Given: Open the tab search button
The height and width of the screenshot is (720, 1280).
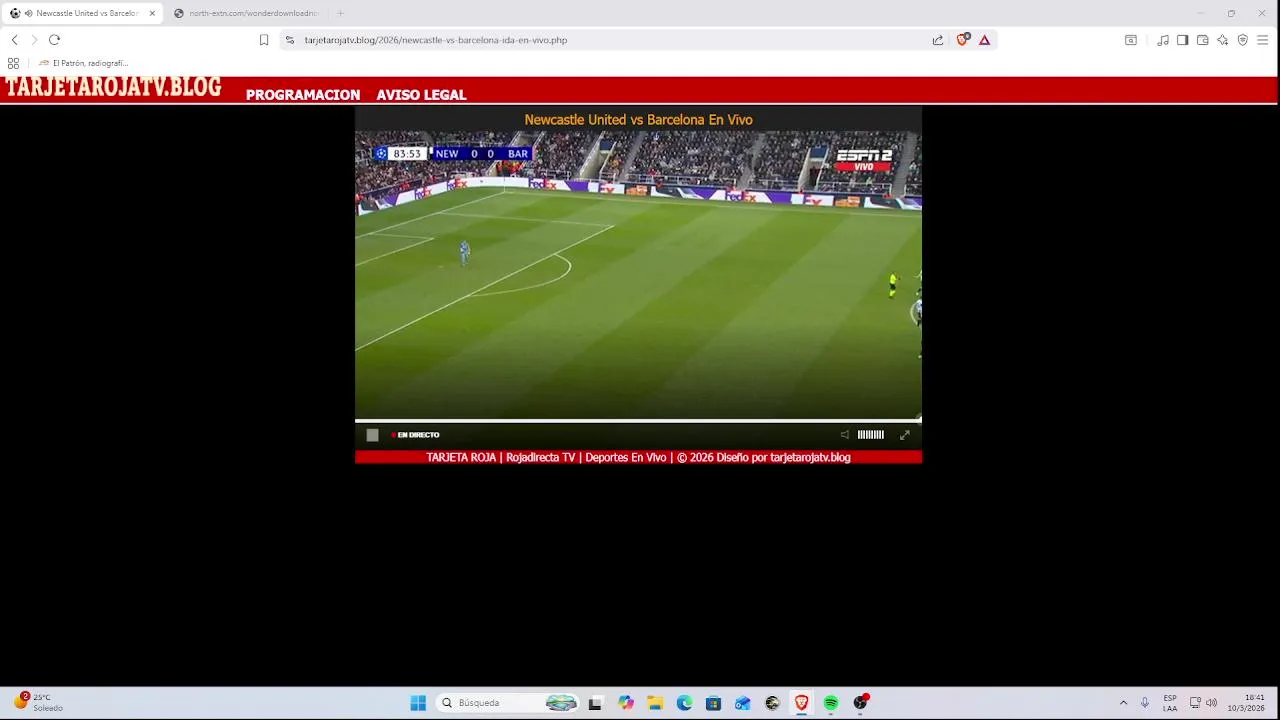Looking at the screenshot, I should point(1131,40).
